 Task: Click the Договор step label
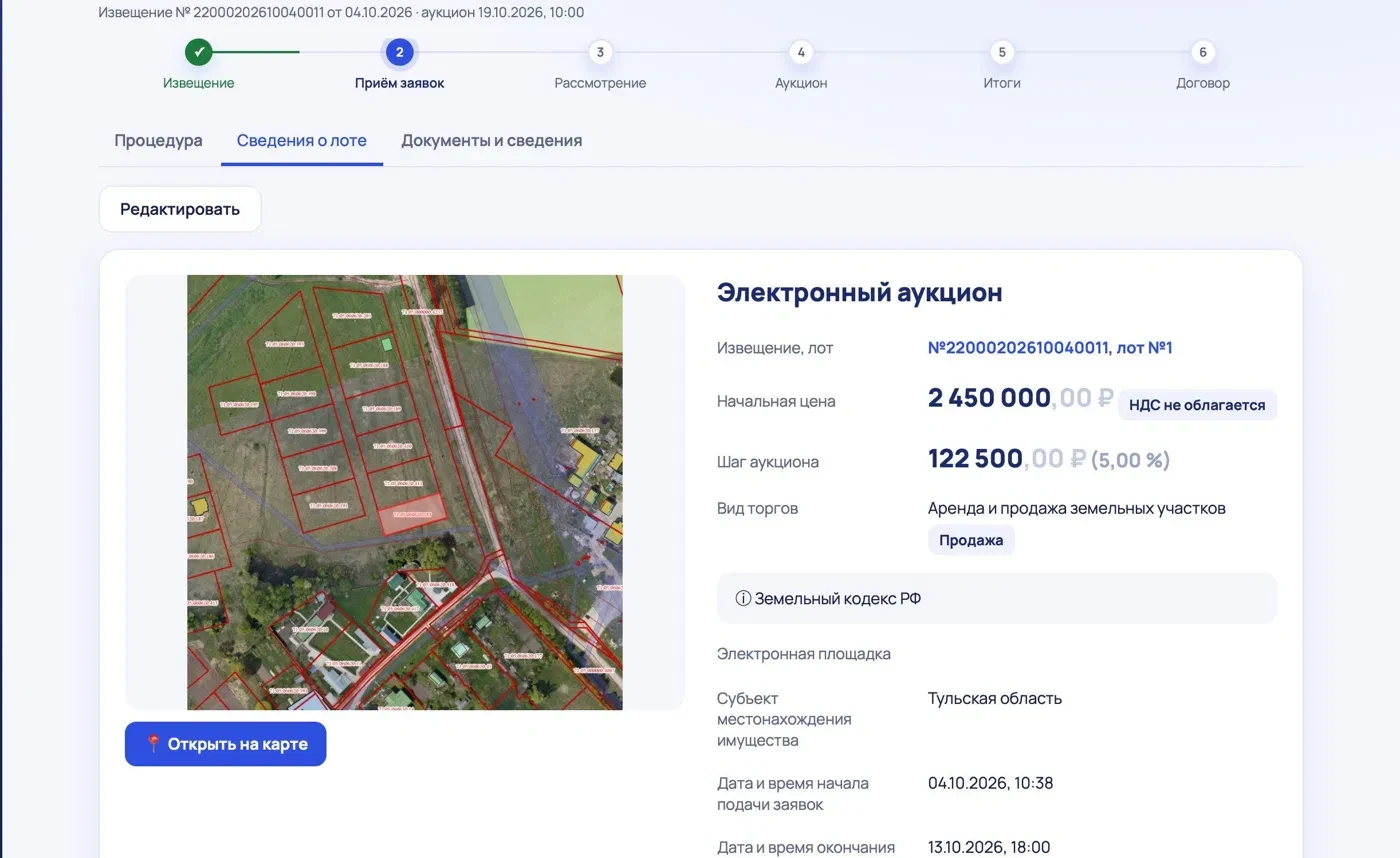(x=1203, y=83)
